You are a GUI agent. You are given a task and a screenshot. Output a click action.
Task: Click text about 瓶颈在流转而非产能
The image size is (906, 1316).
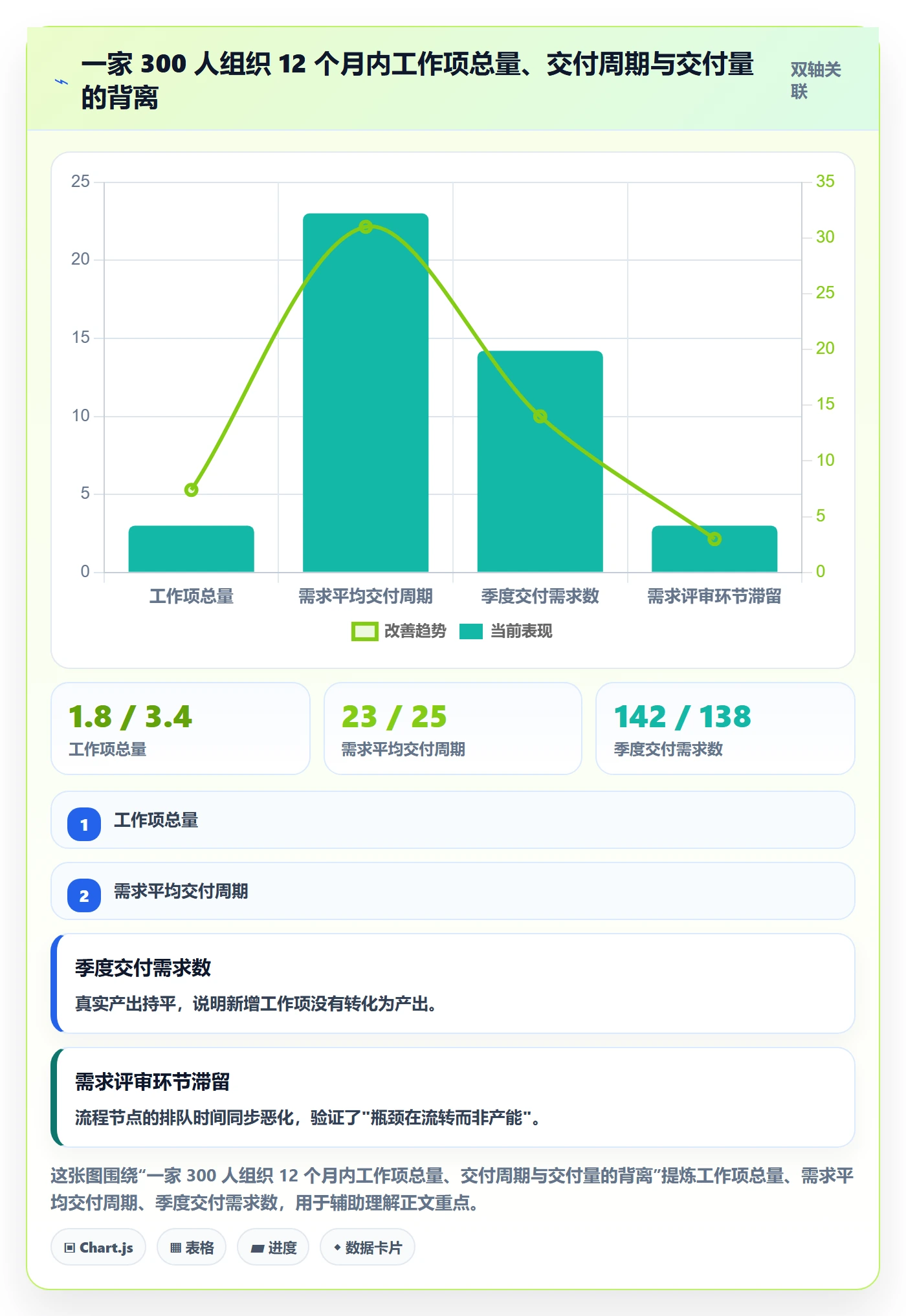click(x=308, y=1118)
